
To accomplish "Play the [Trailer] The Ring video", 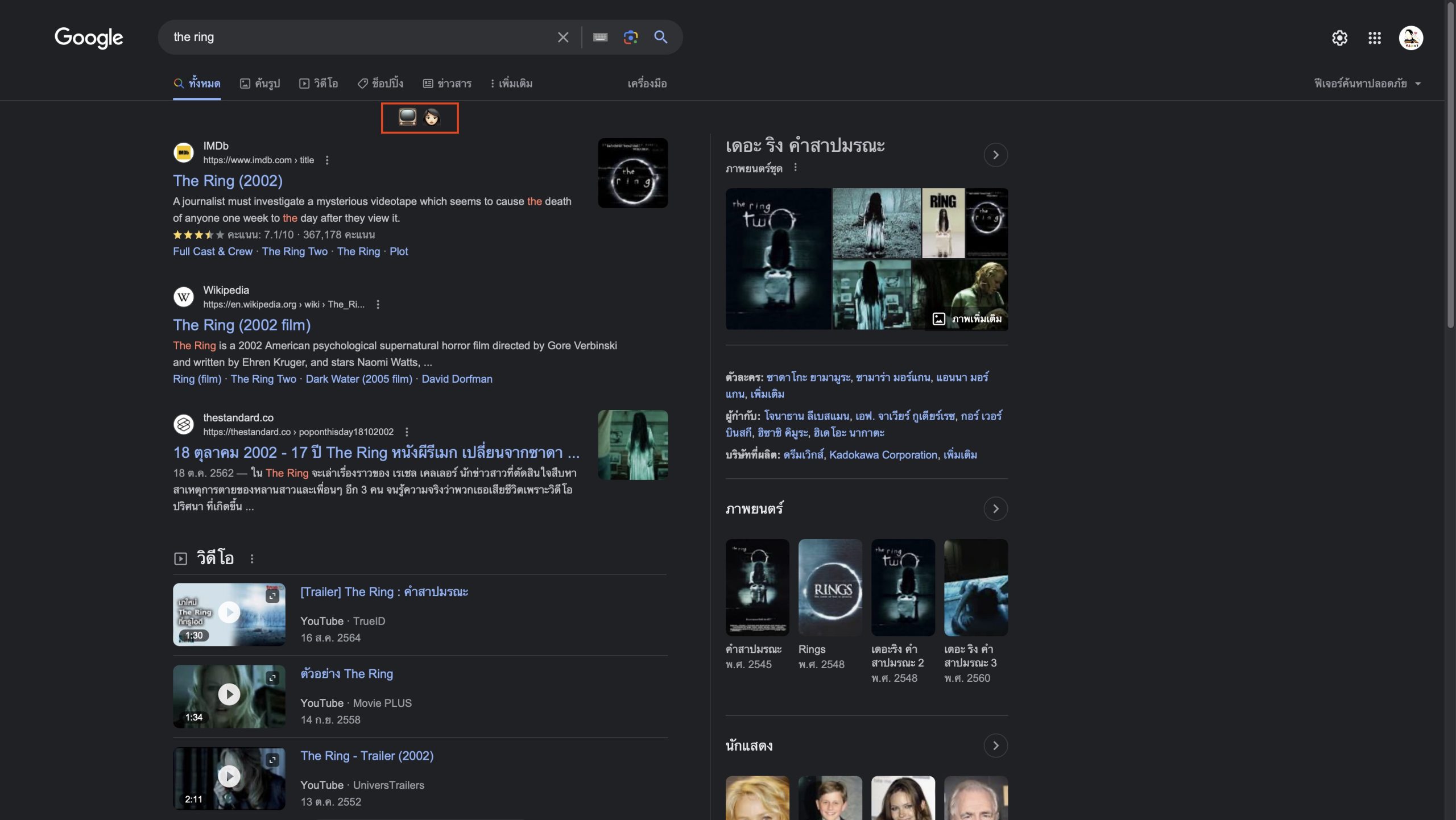I will (229, 613).
